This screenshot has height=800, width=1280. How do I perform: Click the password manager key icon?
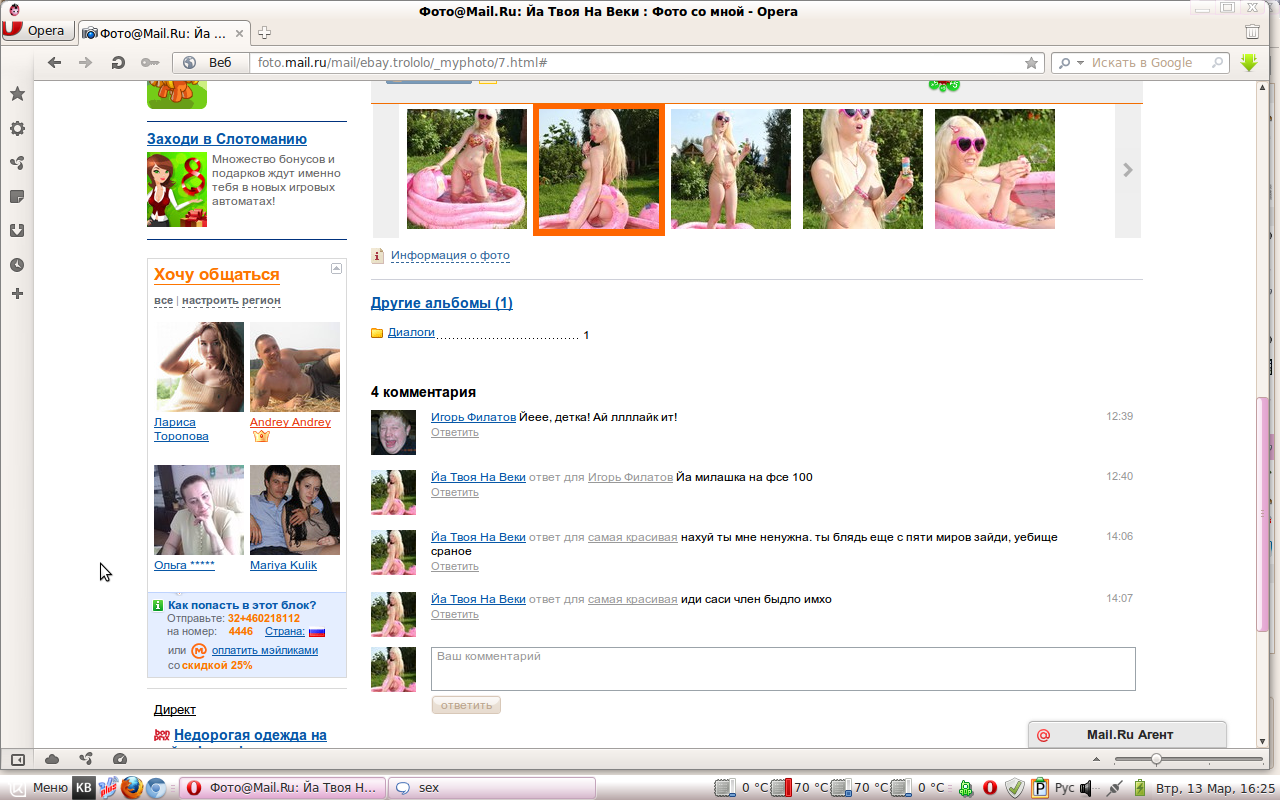(x=149, y=63)
